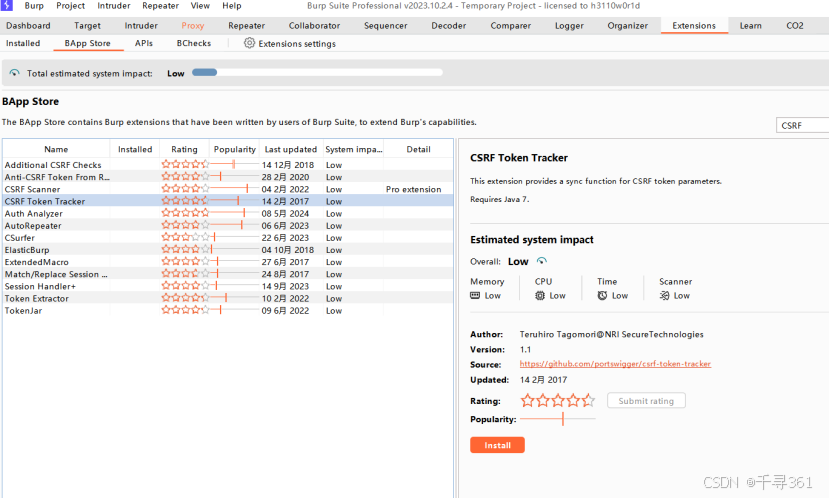Click the total system impact progress bar
The width and height of the screenshot is (829, 498).
[317, 72]
